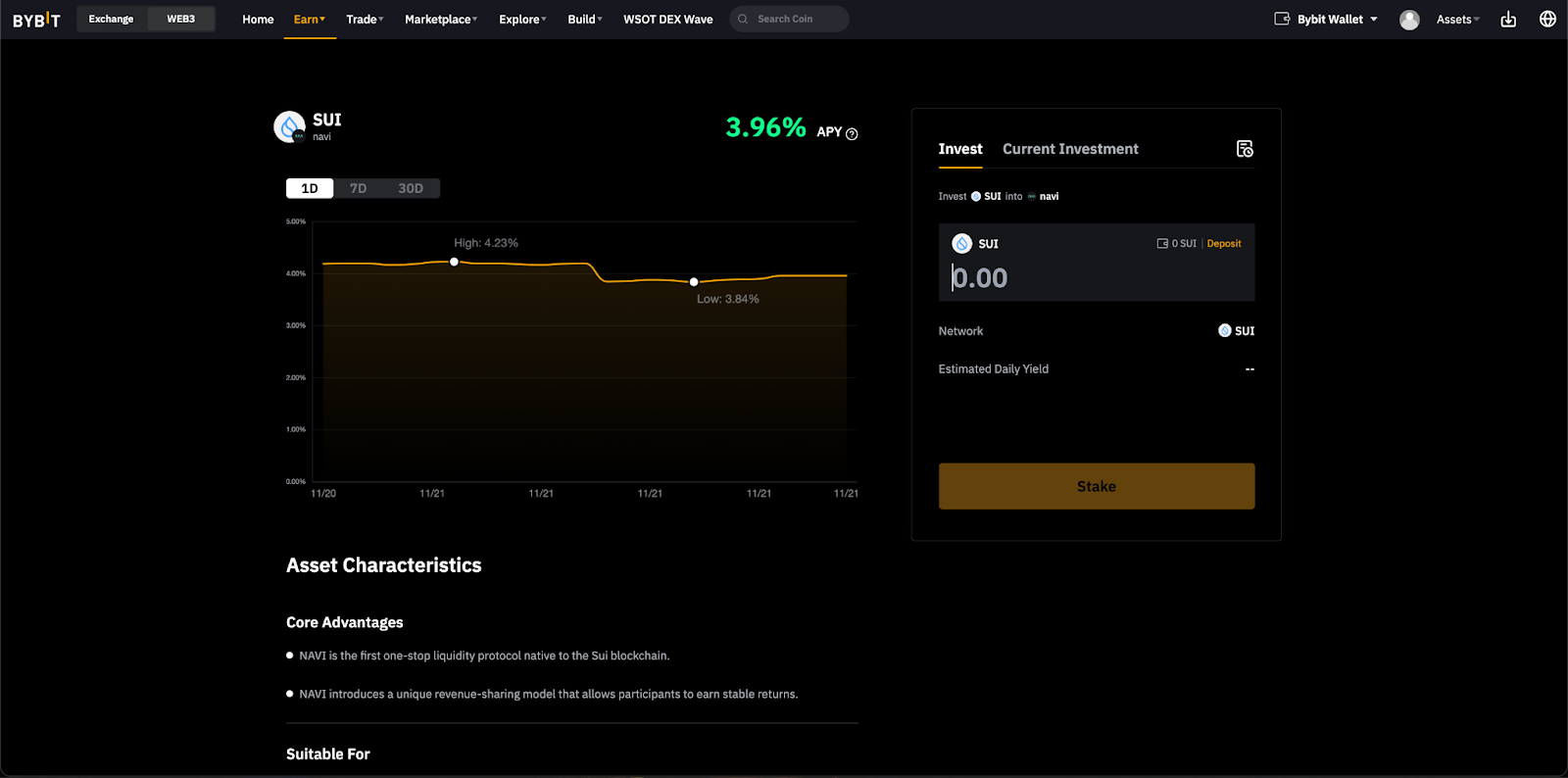Switch to the Current Investment tab
The image size is (1568, 778).
tap(1070, 149)
